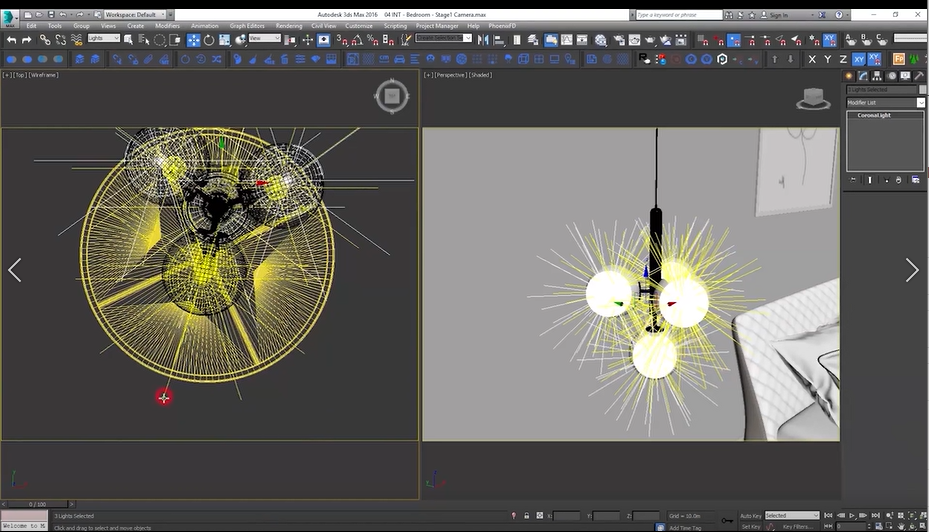Viewport: 929px width, 532px height.
Task: Toggle the 3D Snaps button
Action: coord(342,40)
